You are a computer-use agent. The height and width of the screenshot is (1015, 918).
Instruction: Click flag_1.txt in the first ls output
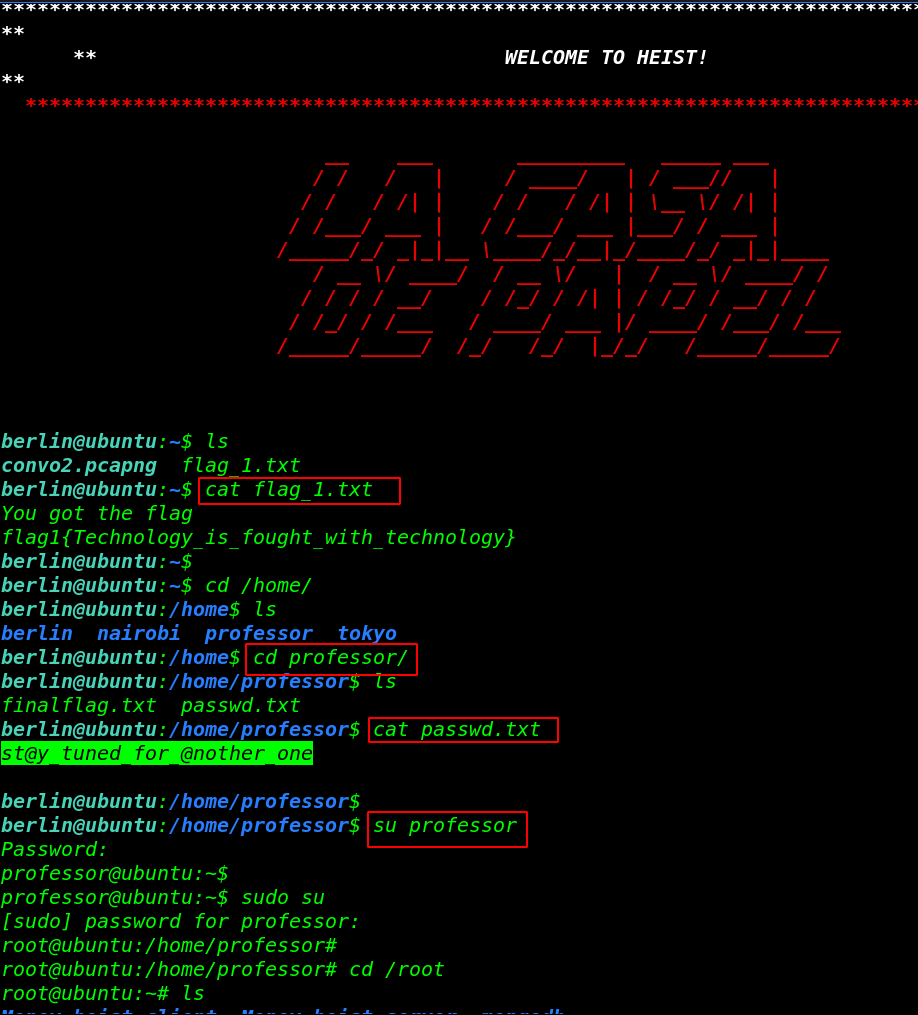pos(241,465)
